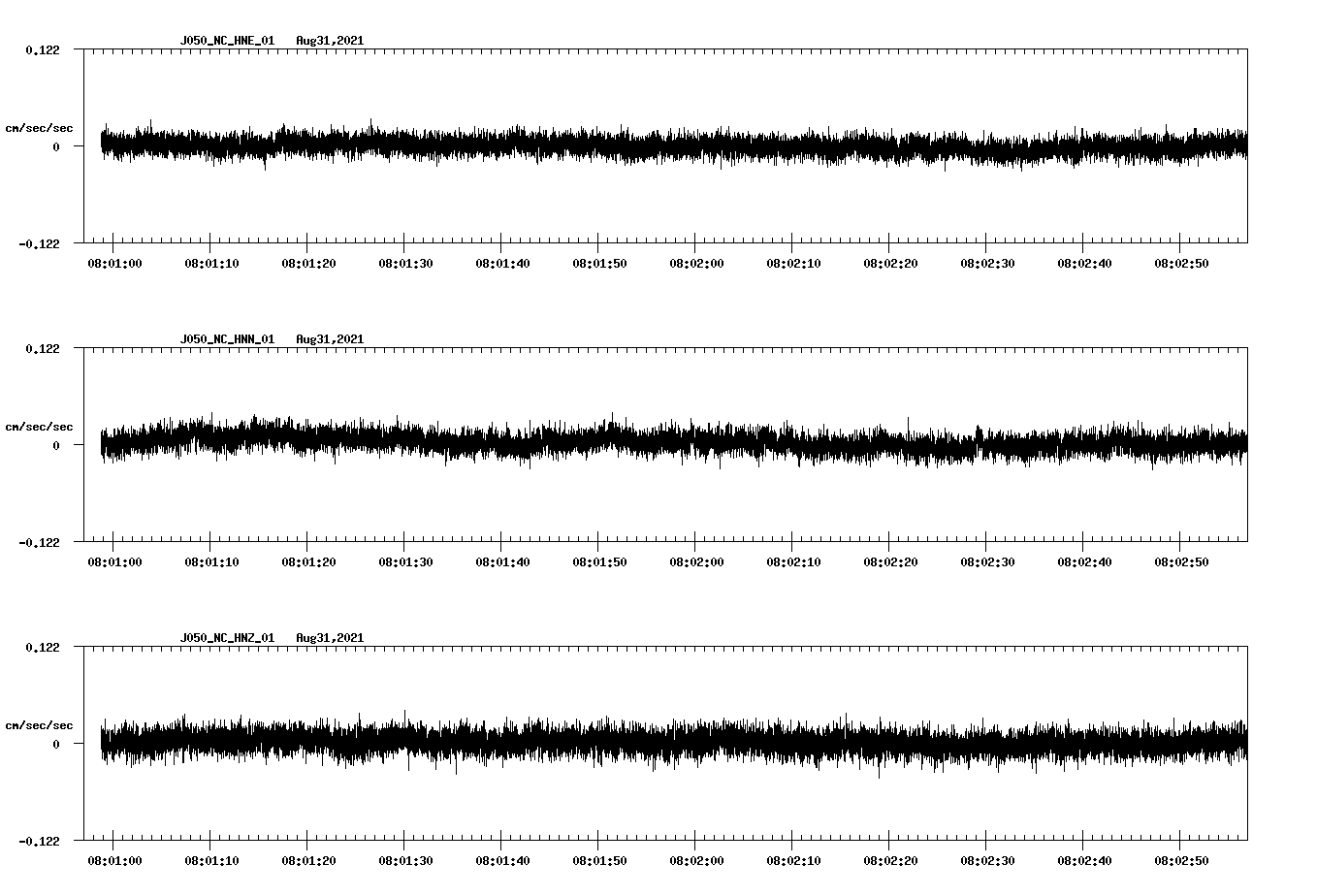This screenshot has width=1317, height=896.
Task: Select the 08:02:00 tick label on HNE plot
Action: tap(696, 264)
